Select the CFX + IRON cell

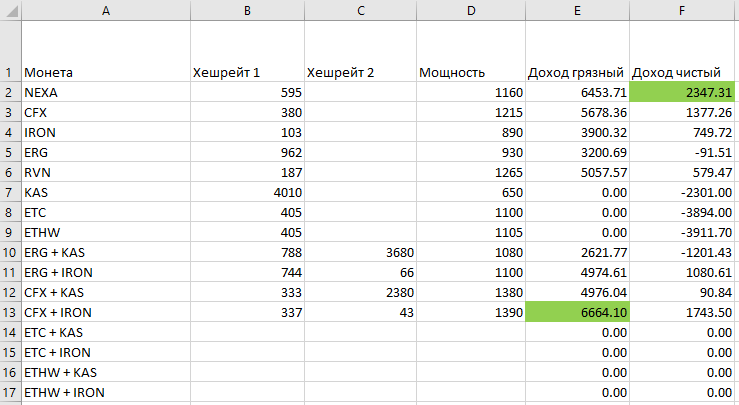pos(106,312)
